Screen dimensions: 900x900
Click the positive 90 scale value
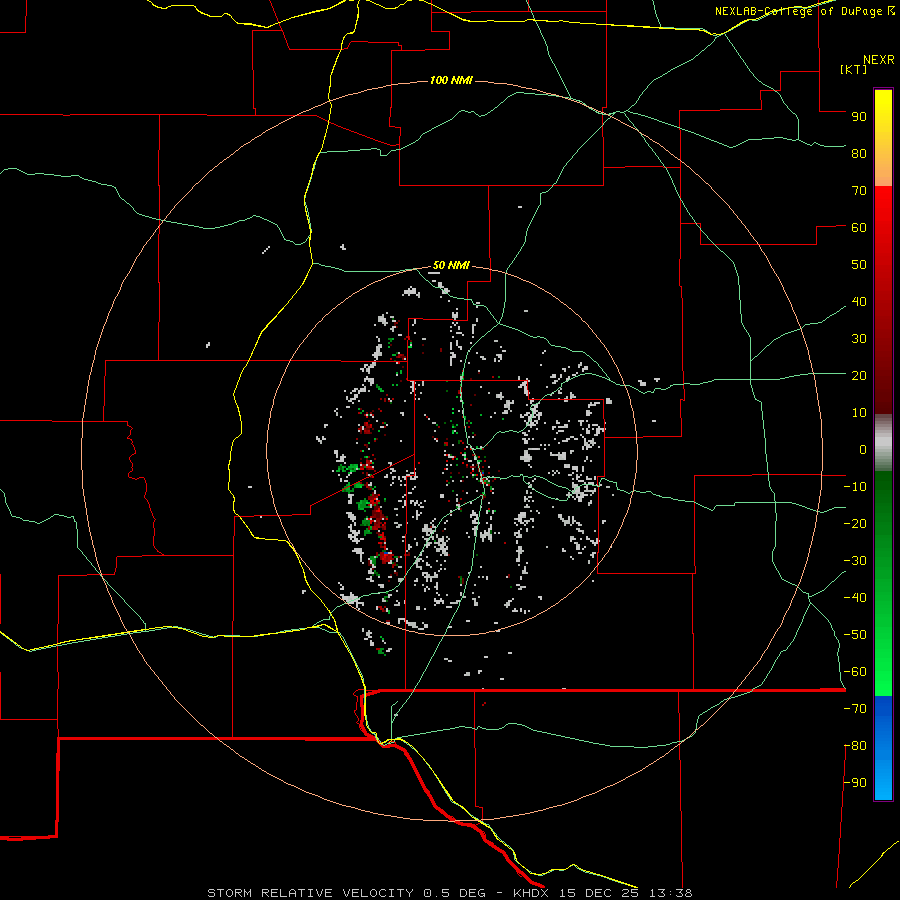859,117
